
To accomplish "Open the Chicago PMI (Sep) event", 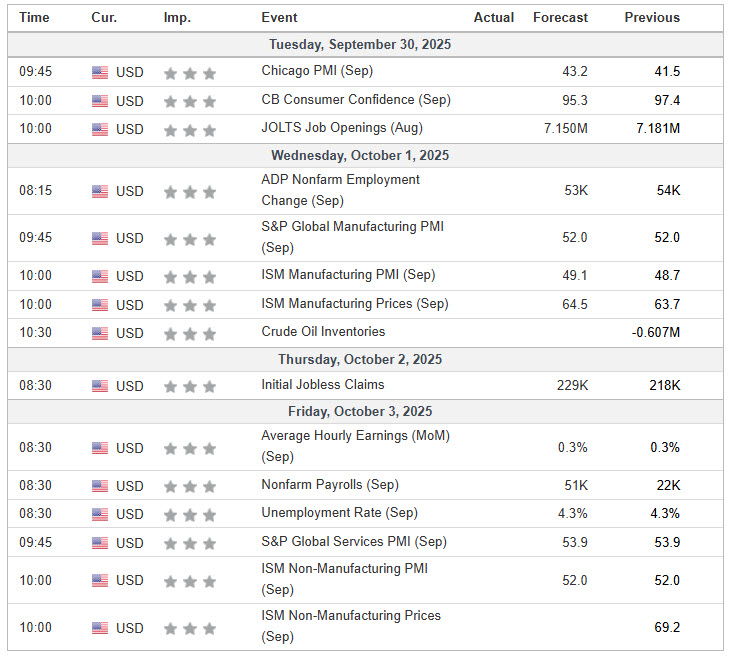I will 317,71.
